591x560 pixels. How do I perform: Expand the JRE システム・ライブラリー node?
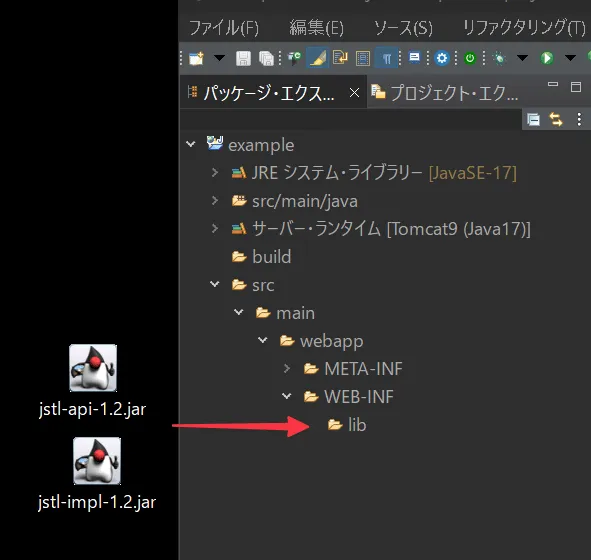[215, 173]
